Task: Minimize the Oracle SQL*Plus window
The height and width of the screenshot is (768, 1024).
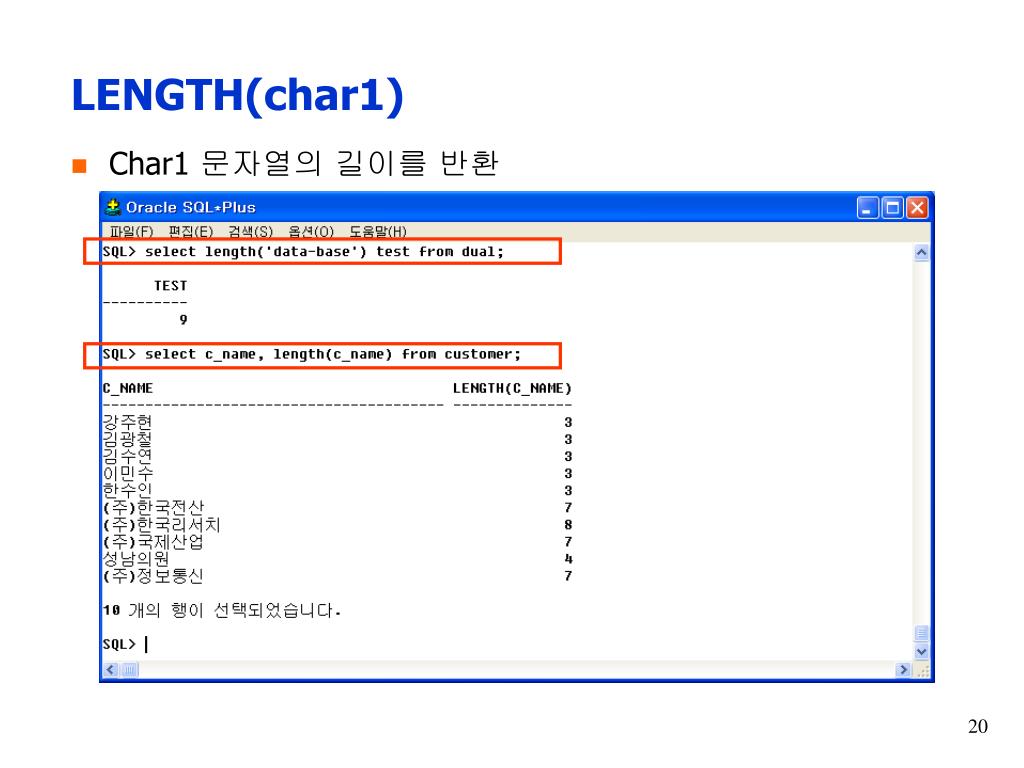Action: click(867, 208)
